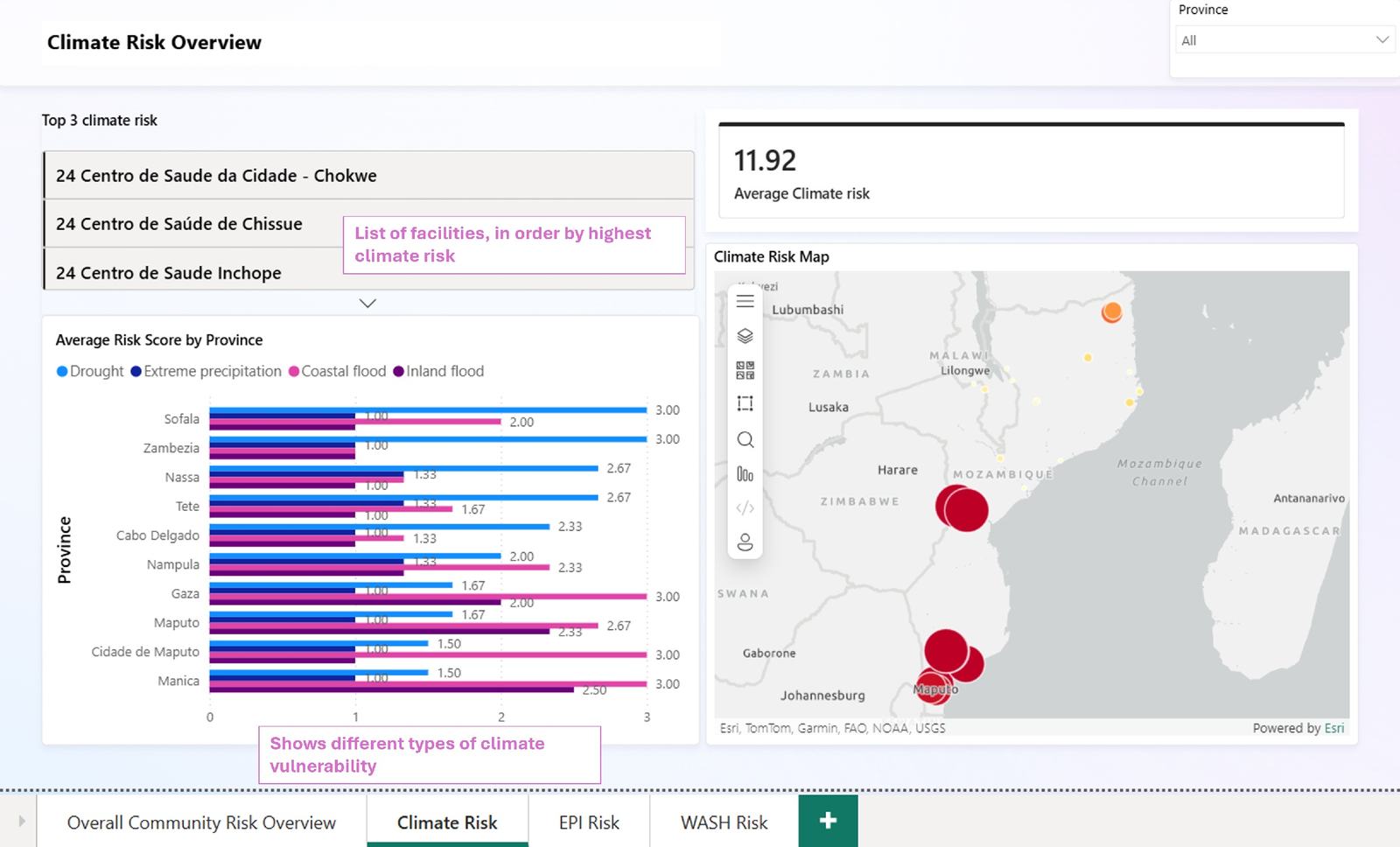
Task: Click the Maputo province axis label in chart
Action: click(x=177, y=623)
